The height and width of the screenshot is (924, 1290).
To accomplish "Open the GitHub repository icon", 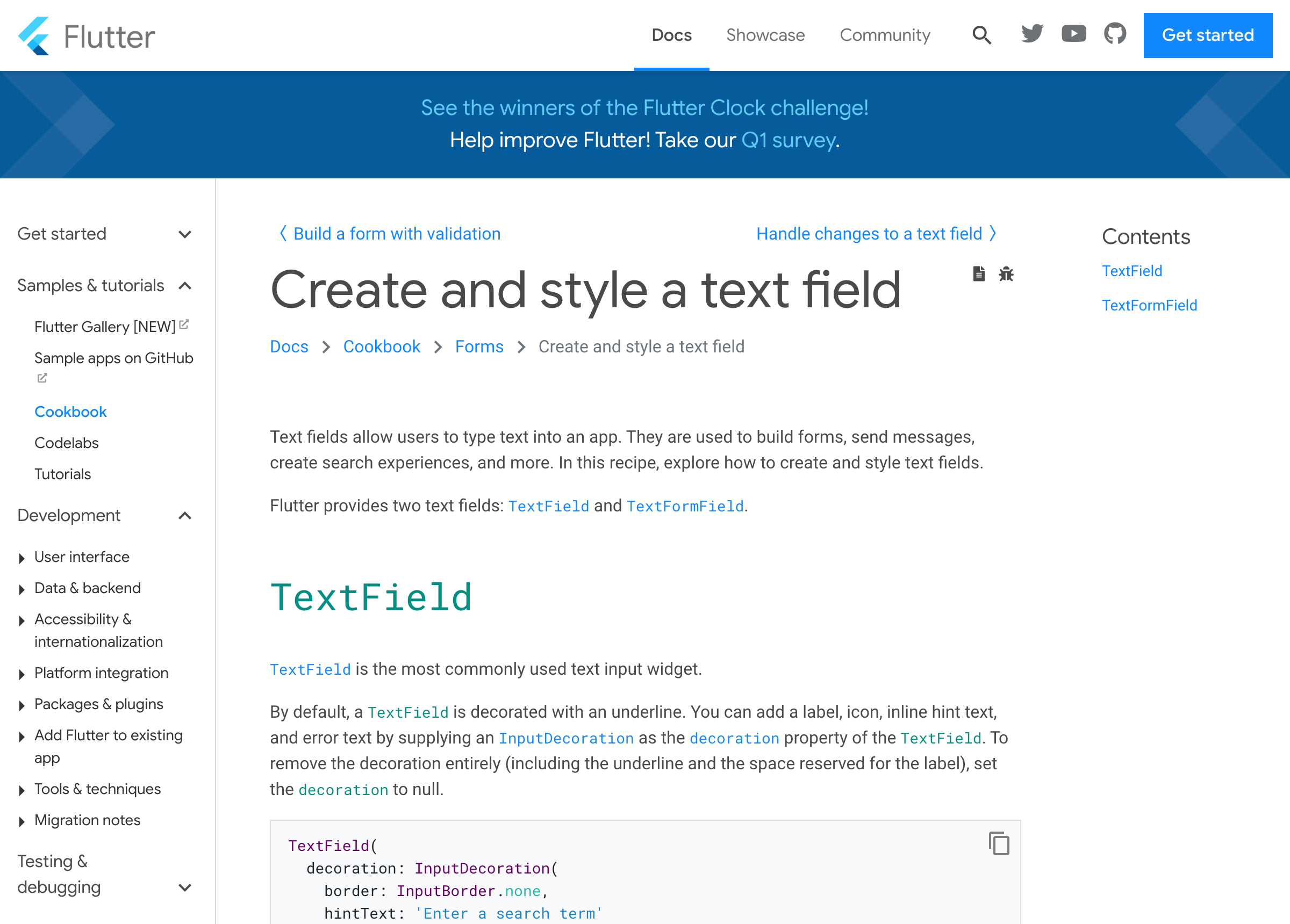I will [1115, 34].
